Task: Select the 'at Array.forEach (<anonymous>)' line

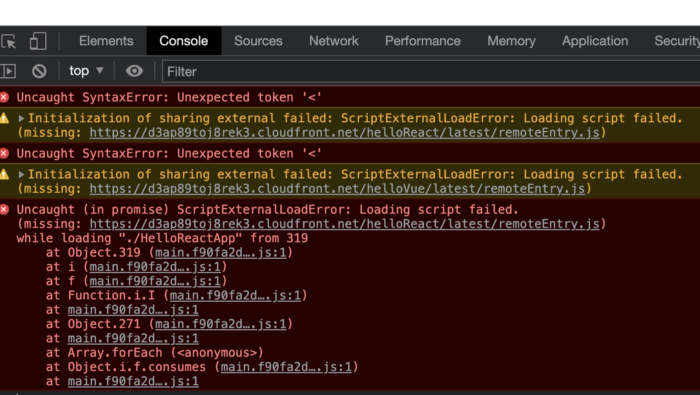Action: [x=154, y=352]
